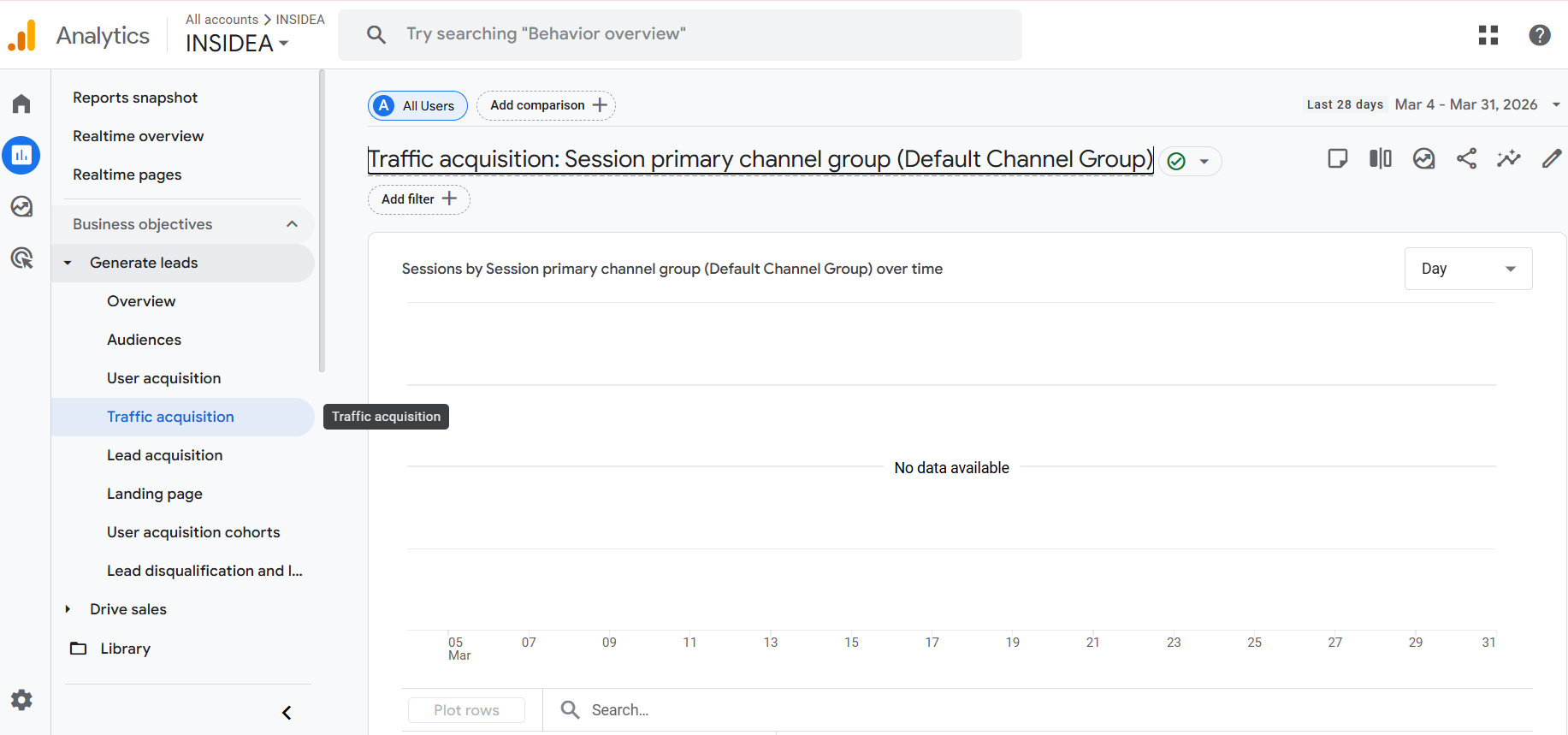Open the Explore icon in left rail
1568x735 pixels.
pyautogui.click(x=21, y=206)
